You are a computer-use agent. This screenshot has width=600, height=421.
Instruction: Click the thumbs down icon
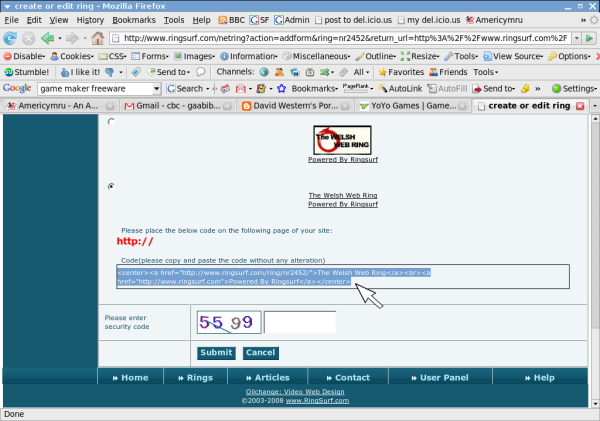click(x=109, y=72)
